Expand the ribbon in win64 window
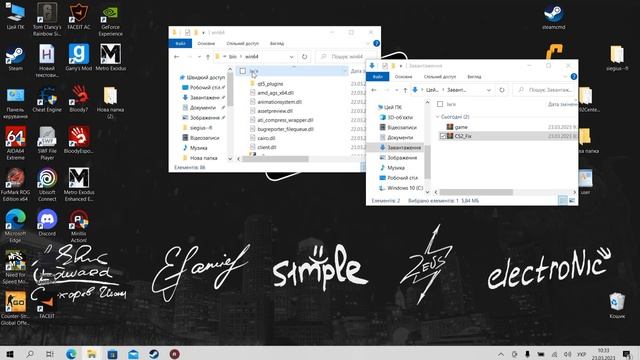The height and width of the screenshot is (360, 640). tap(368, 43)
